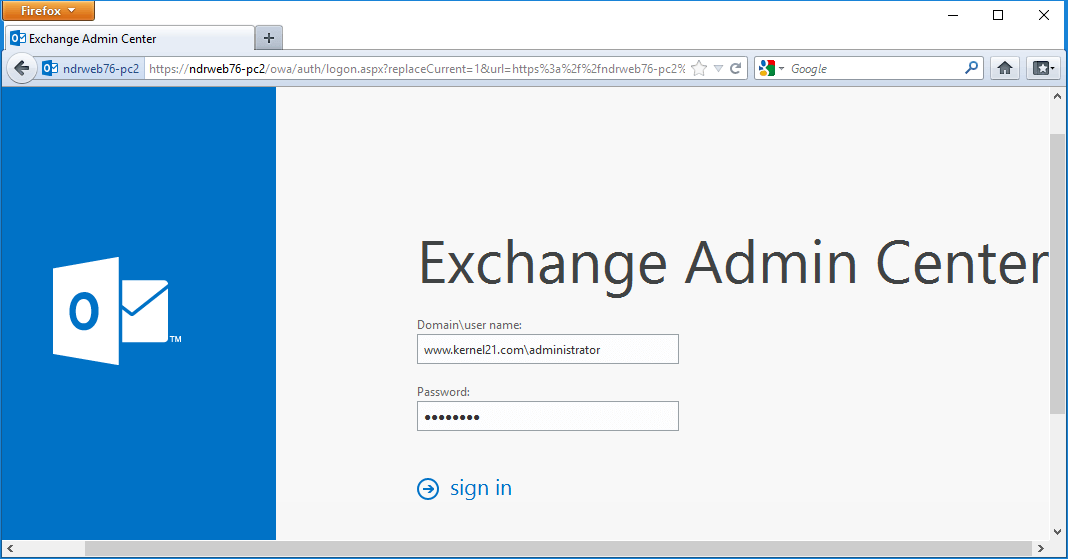Click the horizontal scrollbar thumb
Image resolution: width=1068 pixels, height=559 pixels.
(559, 548)
